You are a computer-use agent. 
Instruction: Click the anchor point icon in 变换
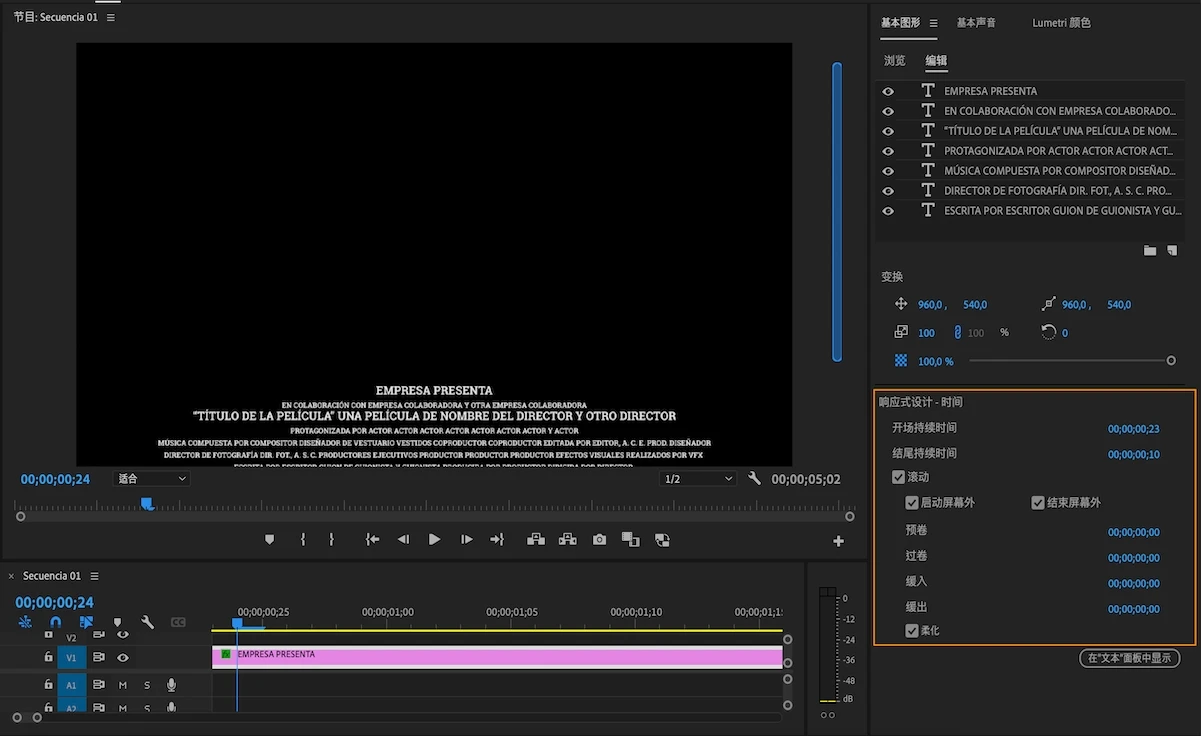1048,304
